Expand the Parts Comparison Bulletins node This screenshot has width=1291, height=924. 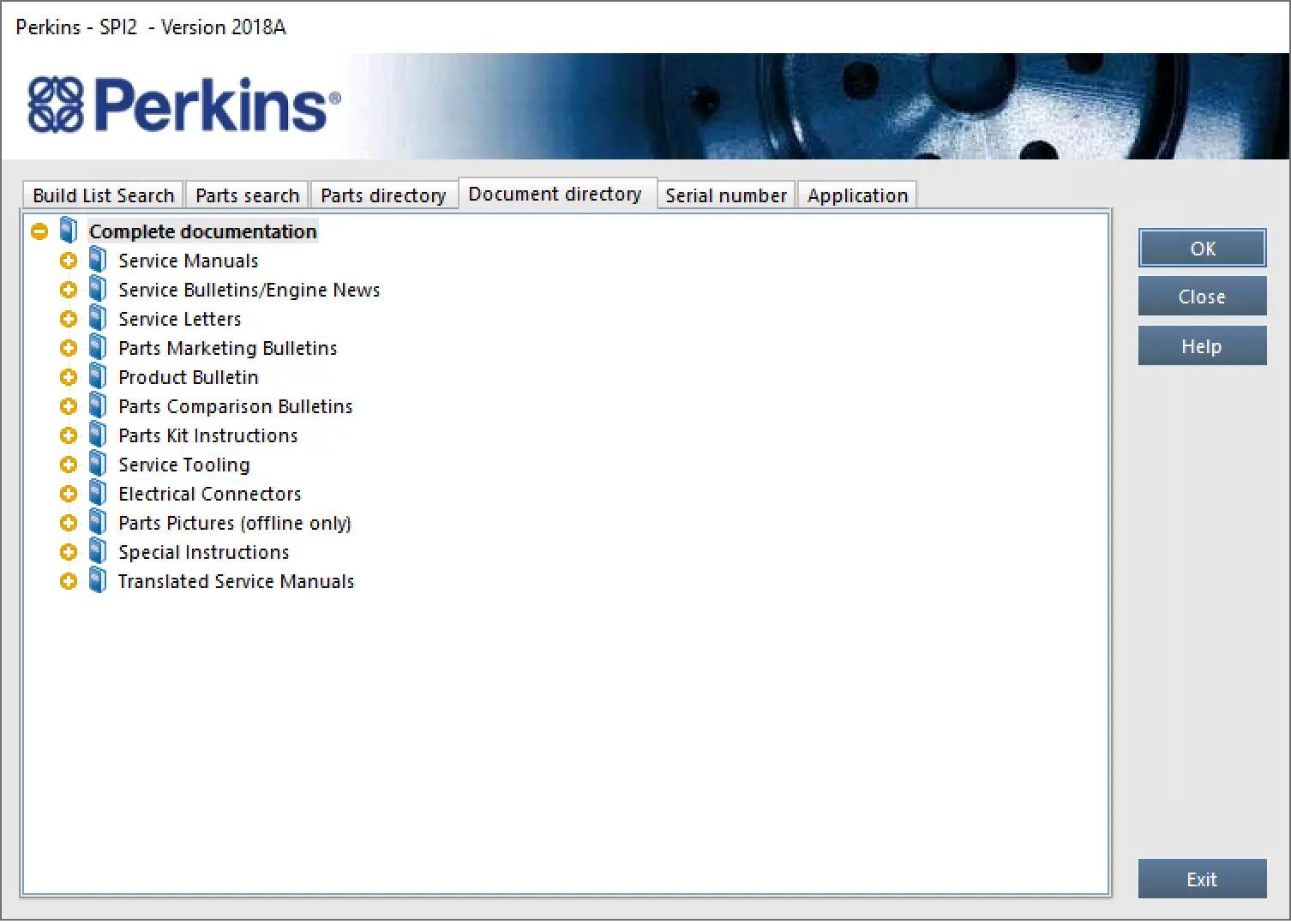[69, 406]
